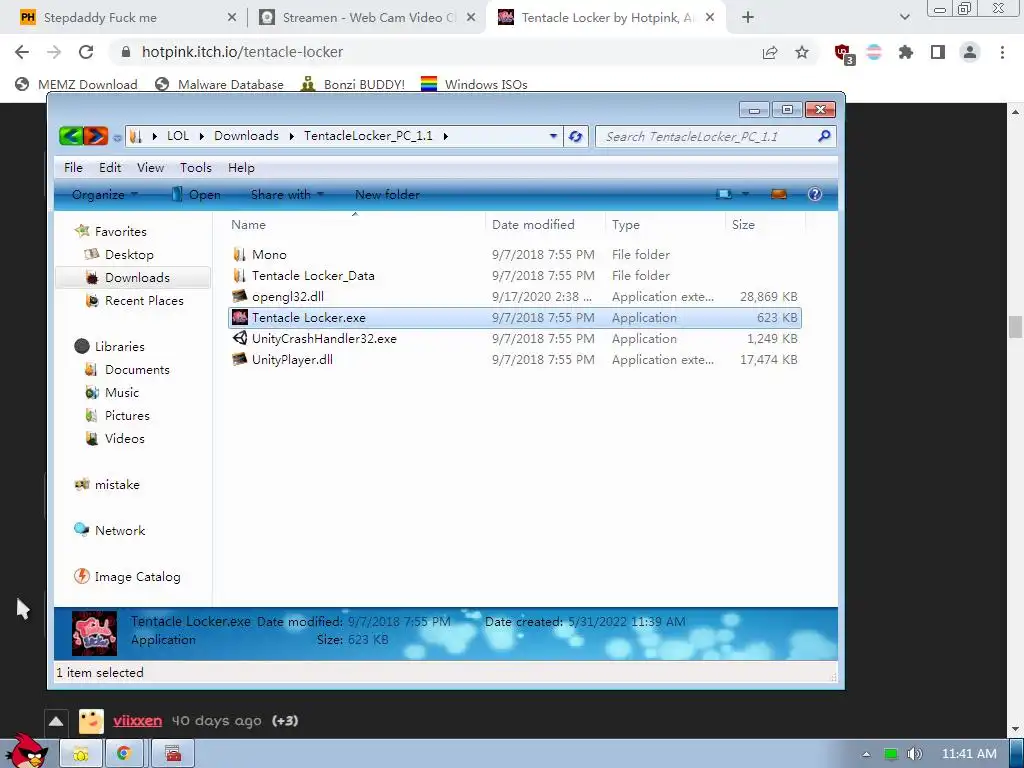Image resolution: width=1024 pixels, height=768 pixels.
Task: Select the mistake item in navigation pane
Action: [x=107, y=485]
